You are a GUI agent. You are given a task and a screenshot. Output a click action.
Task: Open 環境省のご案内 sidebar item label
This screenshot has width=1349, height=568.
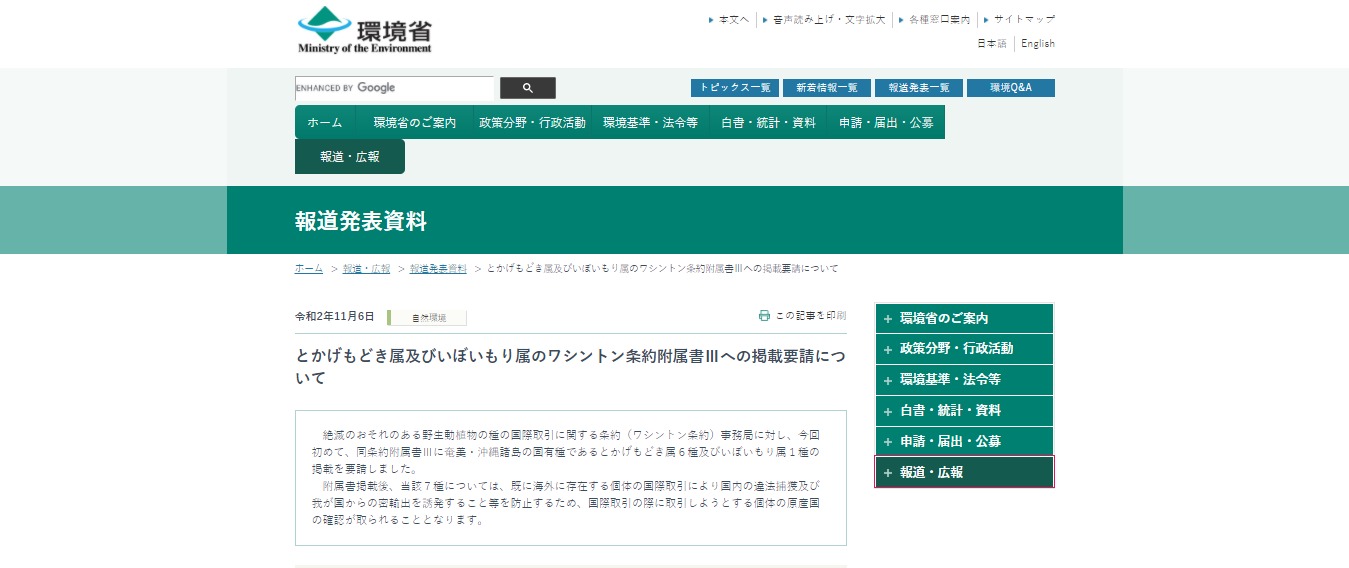click(x=944, y=319)
